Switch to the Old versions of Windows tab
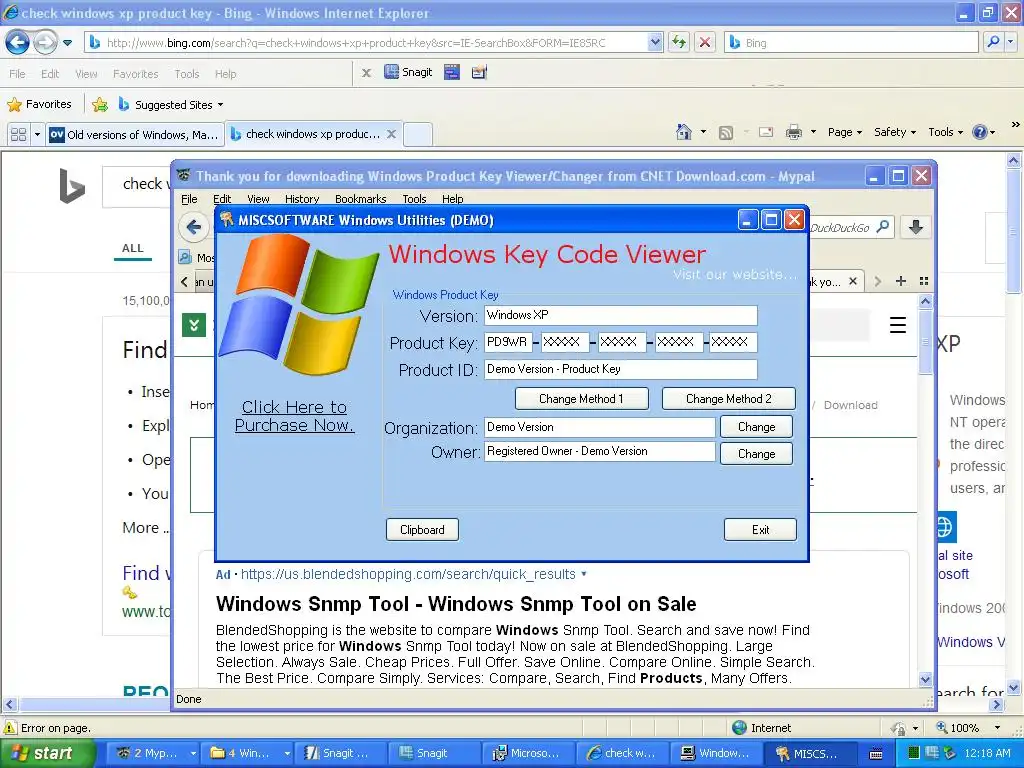 tap(135, 135)
